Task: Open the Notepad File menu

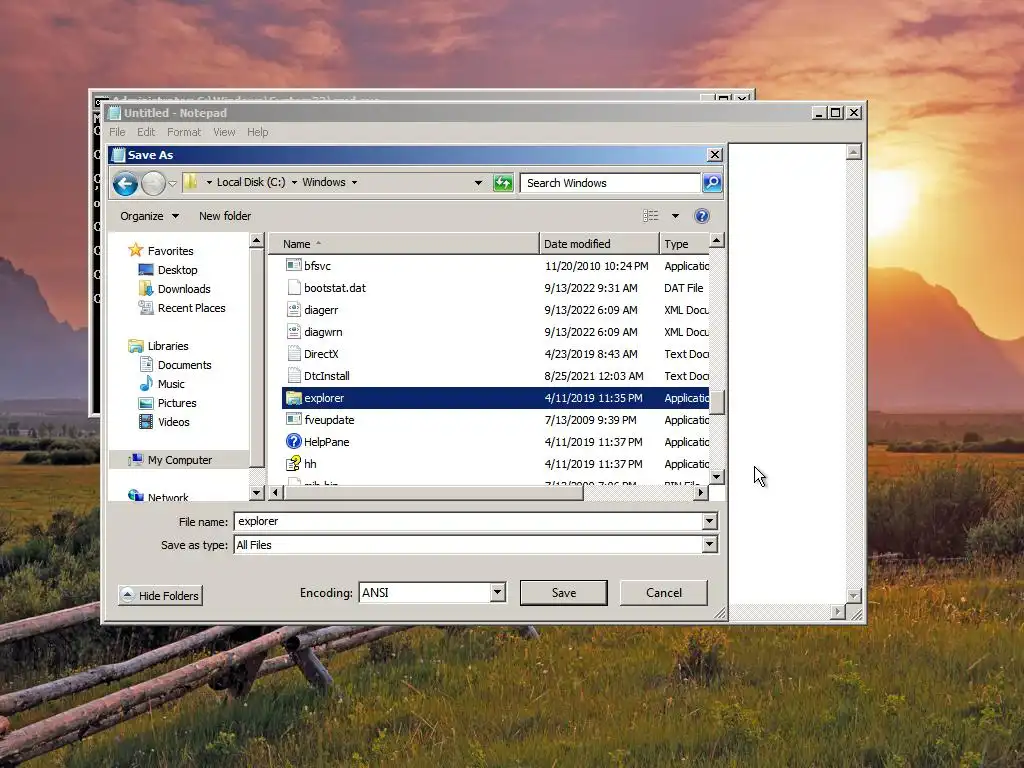Action: coord(118,132)
